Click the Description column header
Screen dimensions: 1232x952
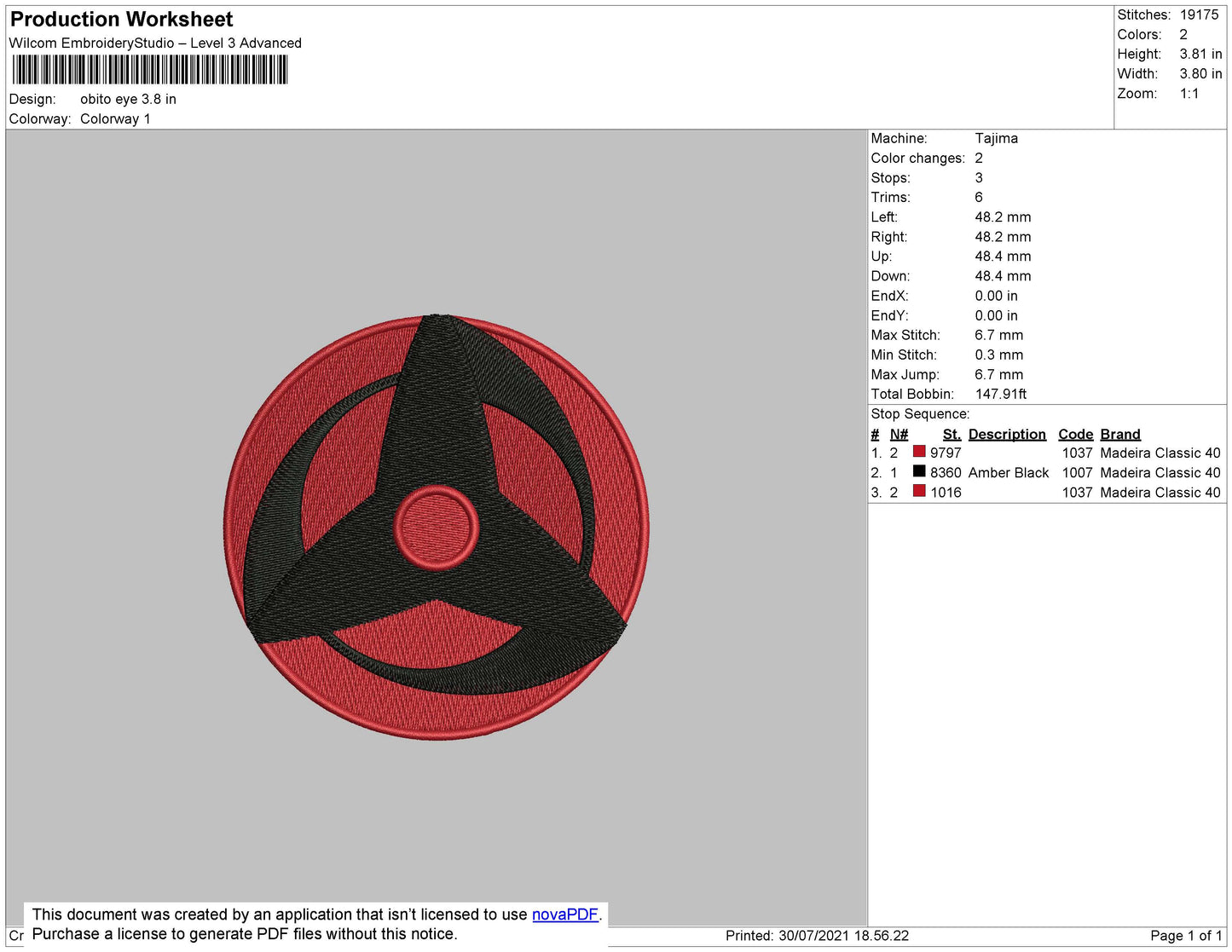(x=1007, y=435)
